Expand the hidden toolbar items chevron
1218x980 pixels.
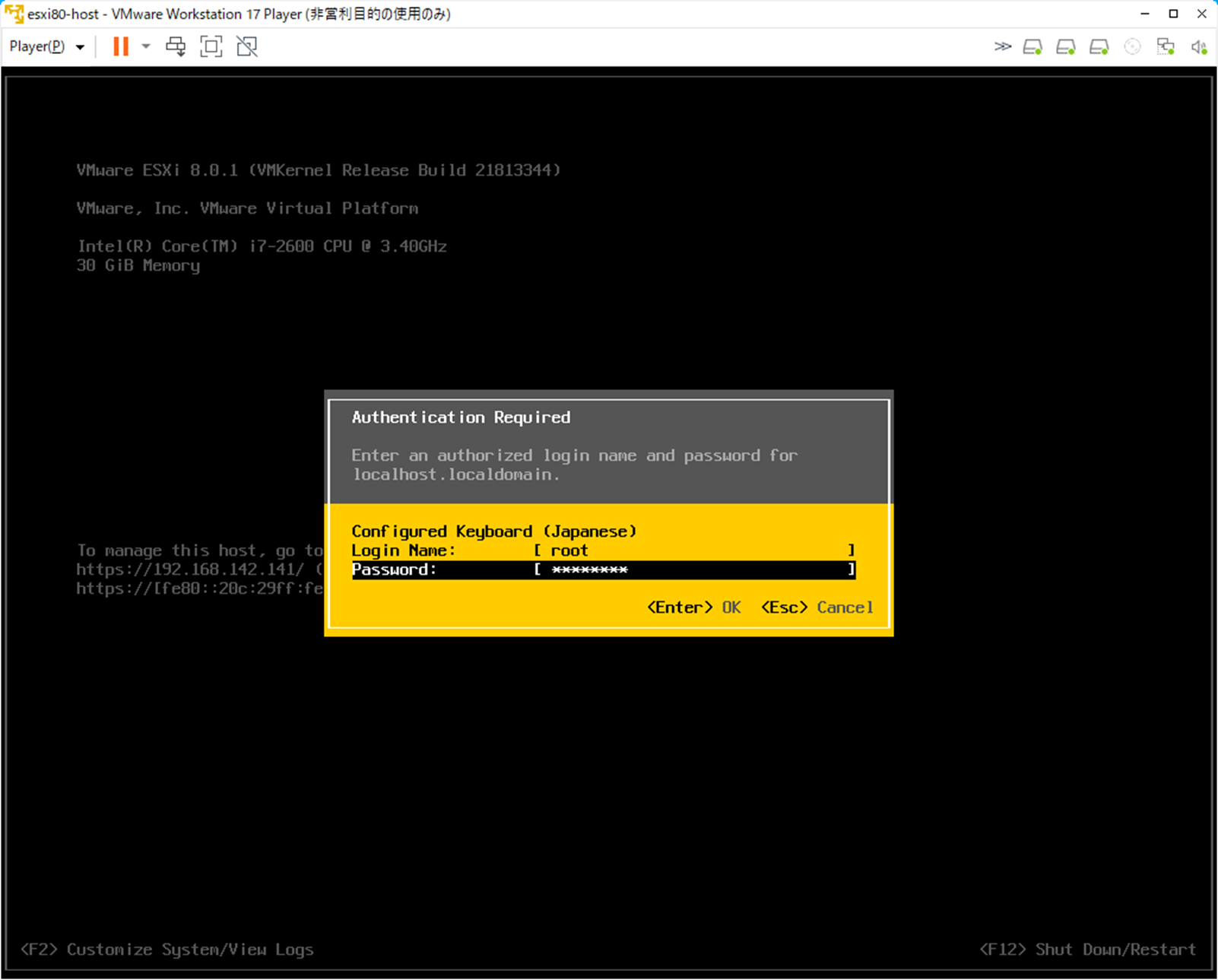click(x=1003, y=46)
